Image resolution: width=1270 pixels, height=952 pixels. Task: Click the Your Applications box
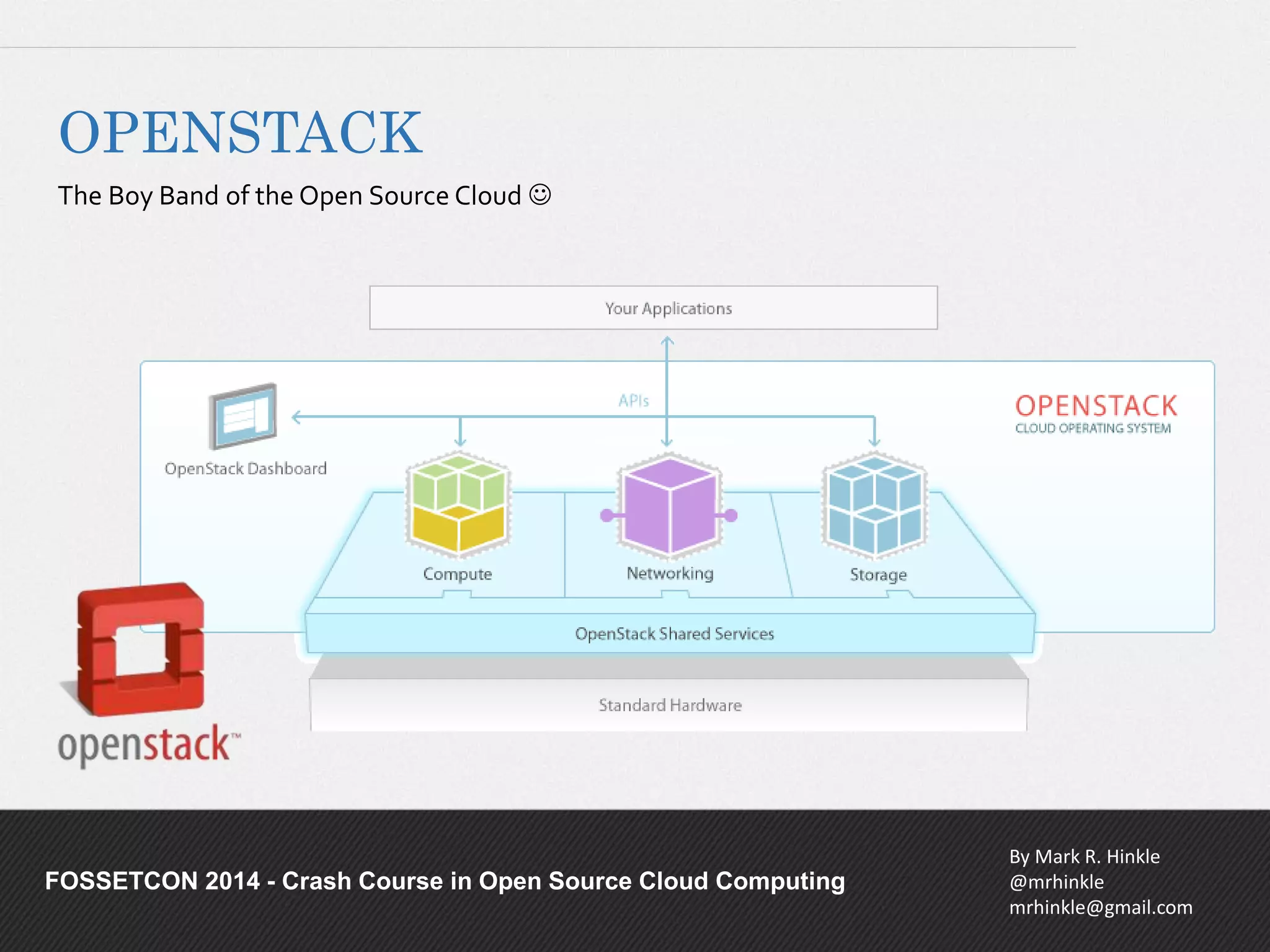(654, 308)
